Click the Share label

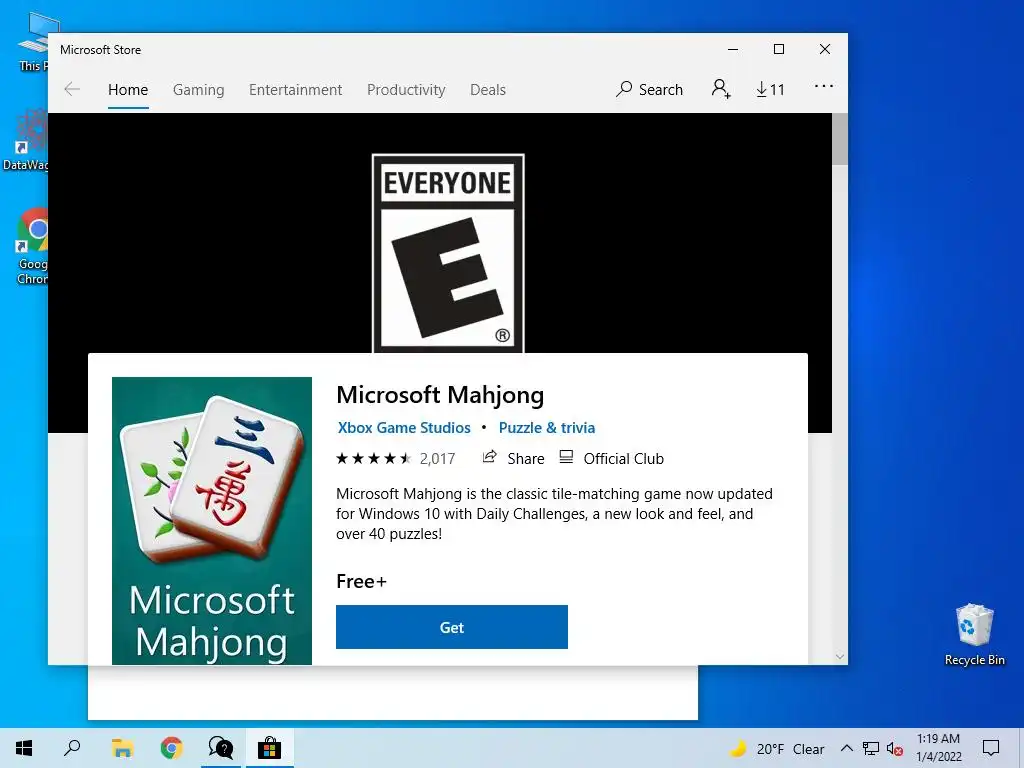click(x=526, y=459)
